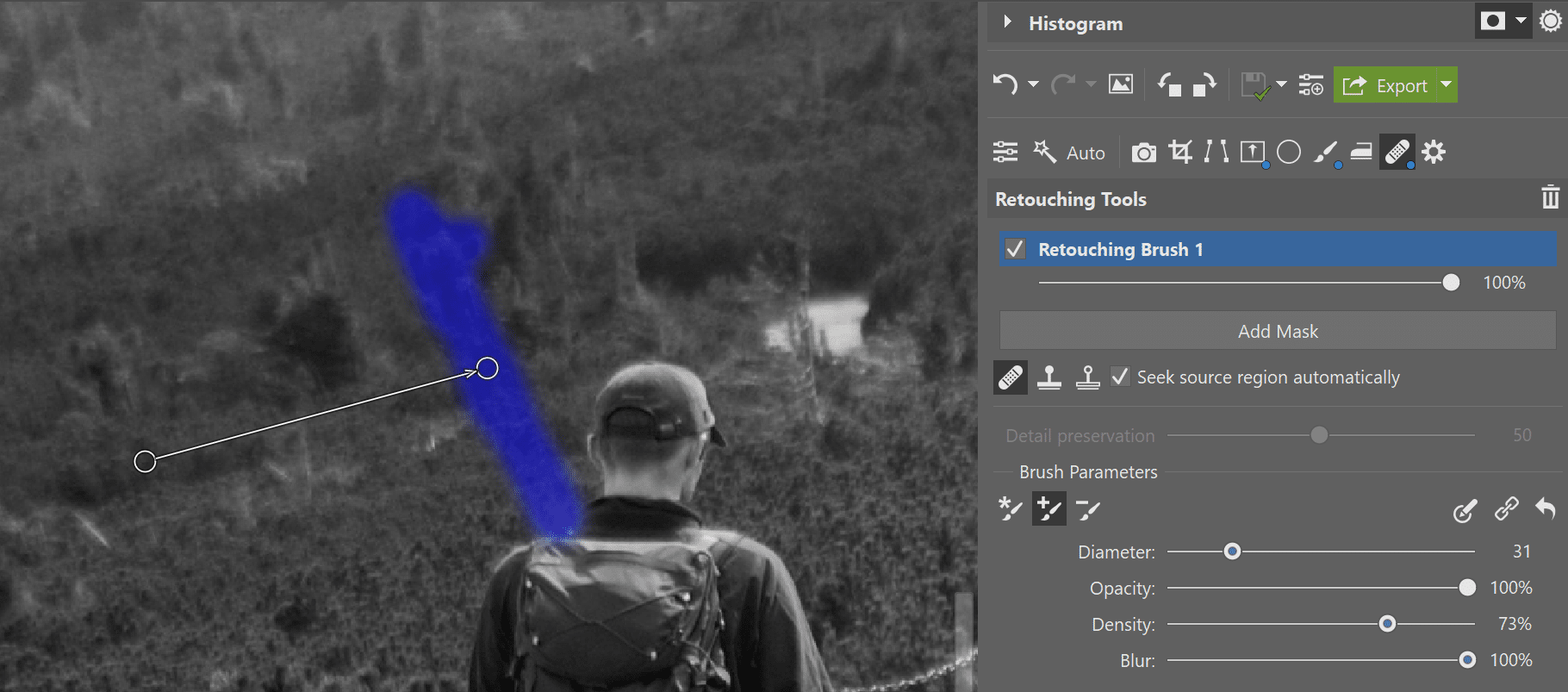Choose the outlined clone stamp mode icon

click(1087, 377)
